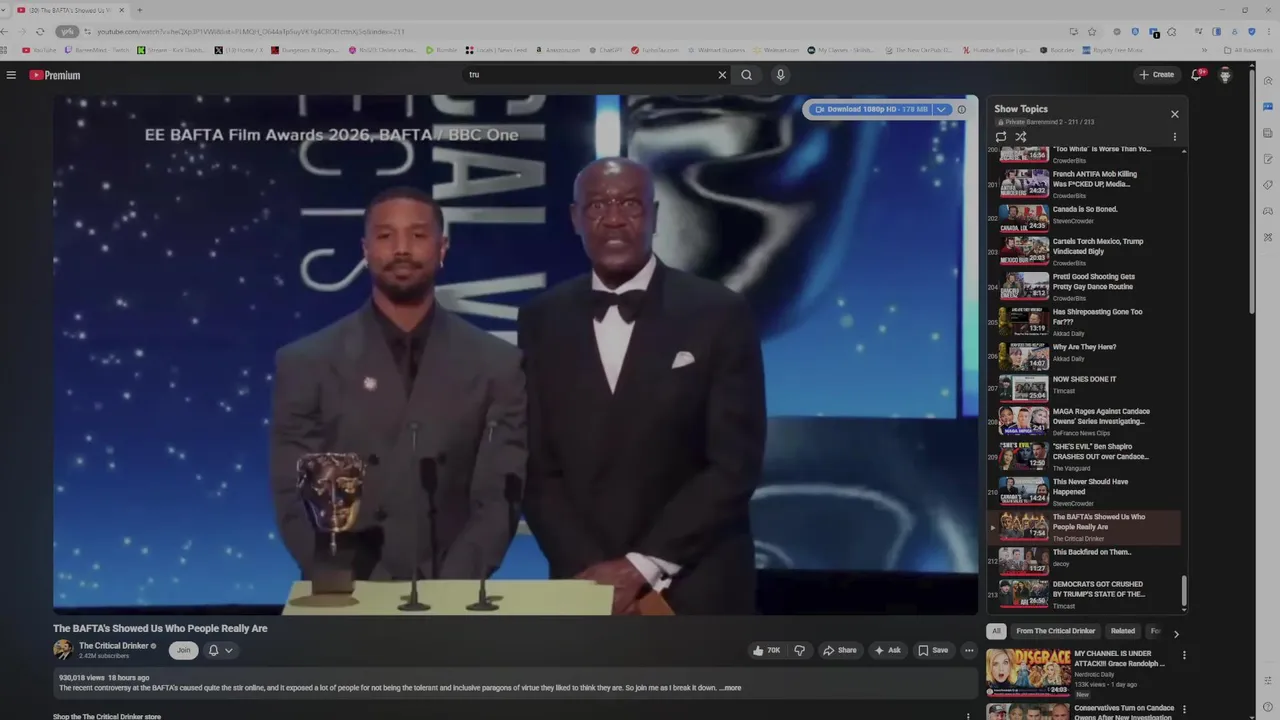
Task: Start voice search with the microphone
Action: point(781,75)
